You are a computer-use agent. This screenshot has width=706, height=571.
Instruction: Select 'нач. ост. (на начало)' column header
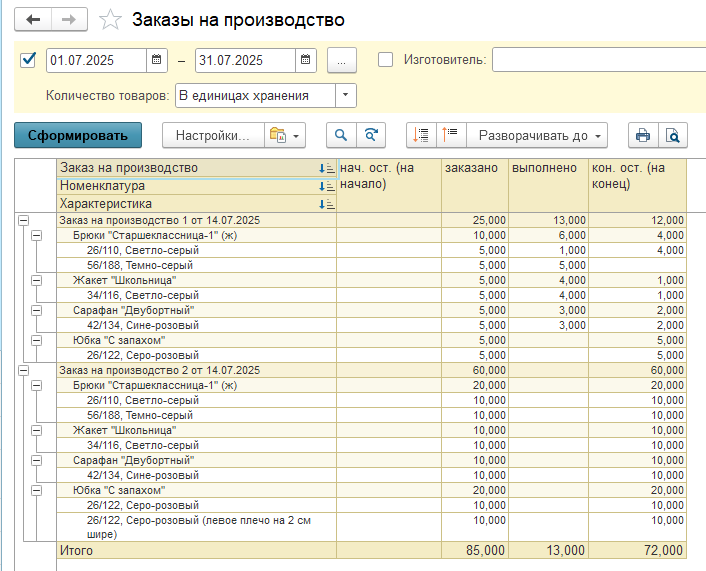click(389, 185)
